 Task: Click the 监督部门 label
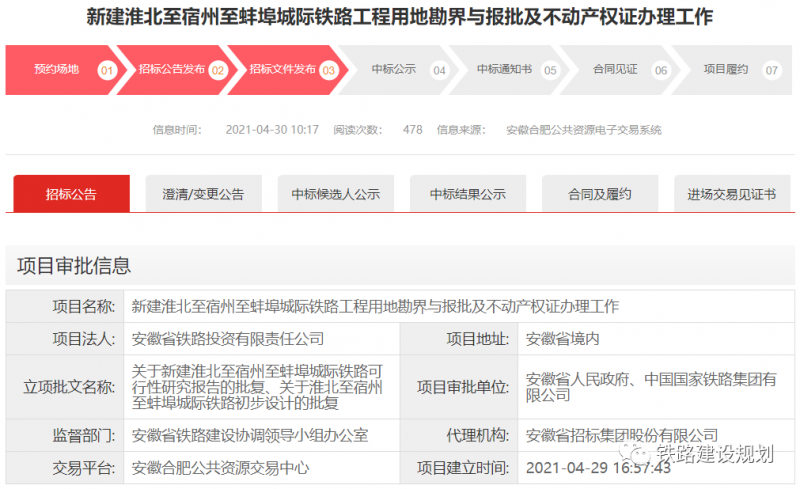tap(84, 435)
